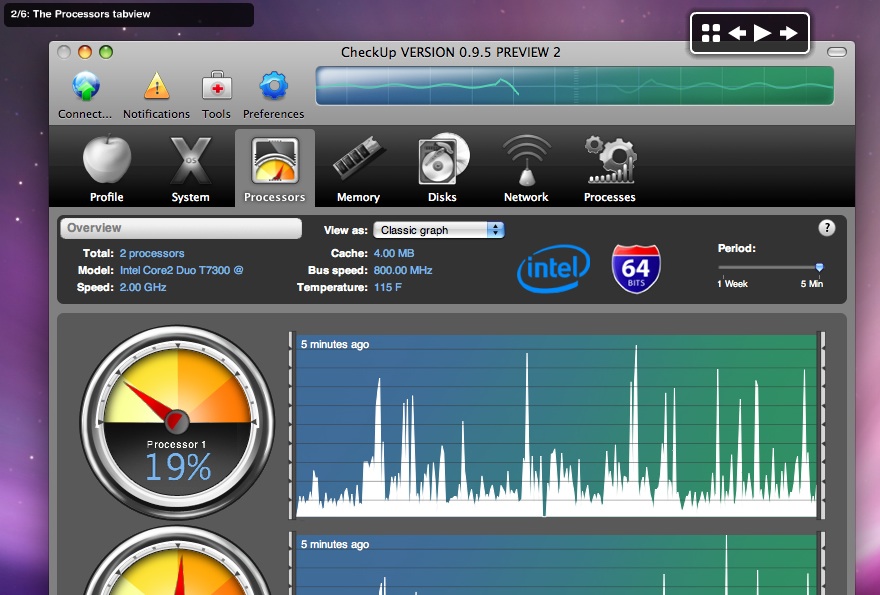Go to next slide with right arrow
Viewport: 880px width, 595px height.
click(789, 33)
